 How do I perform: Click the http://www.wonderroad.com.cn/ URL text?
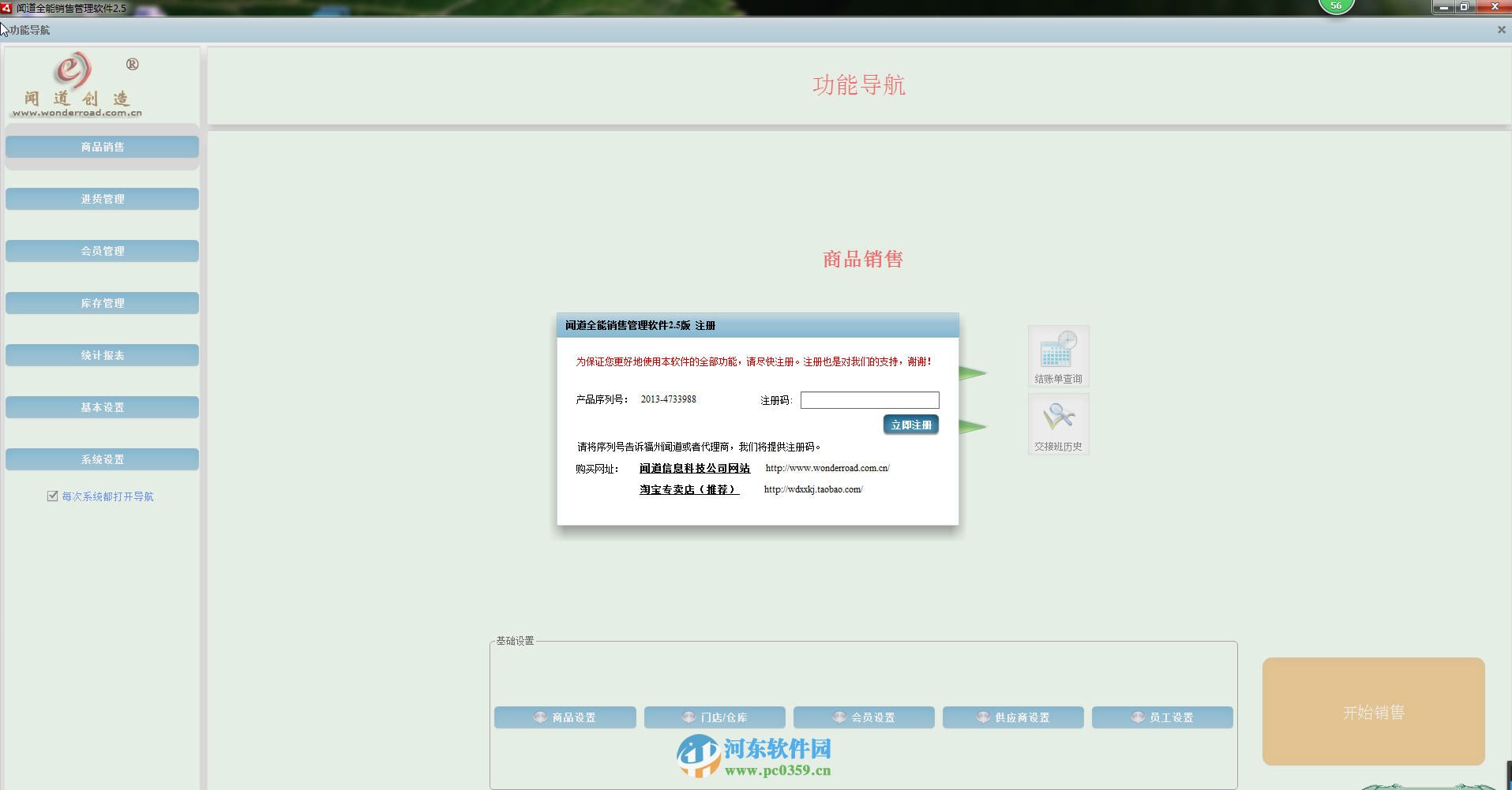[x=827, y=468]
